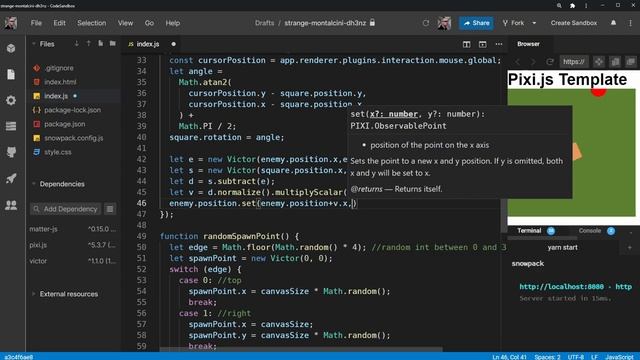This screenshot has height=360, width=640.
Task: Open .gitignore in the file tree
Action: (x=73, y=68)
